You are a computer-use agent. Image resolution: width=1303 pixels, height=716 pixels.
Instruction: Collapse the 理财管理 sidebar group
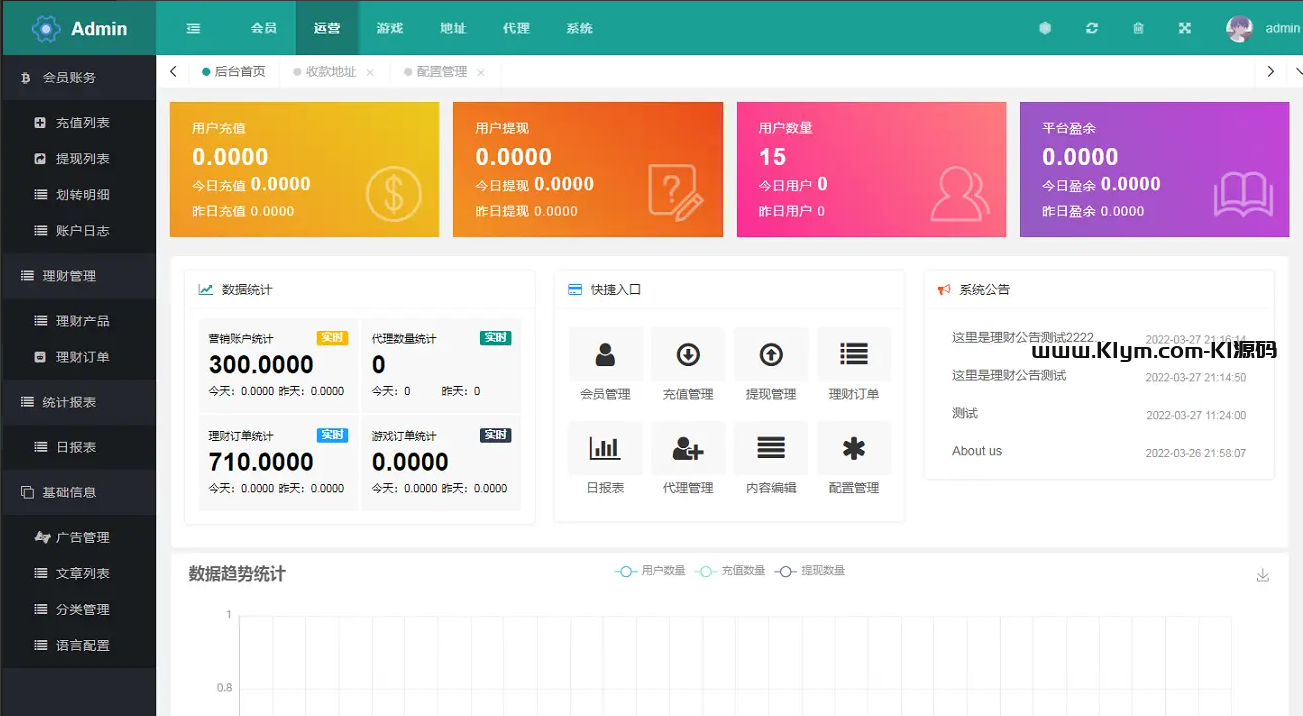point(78,276)
